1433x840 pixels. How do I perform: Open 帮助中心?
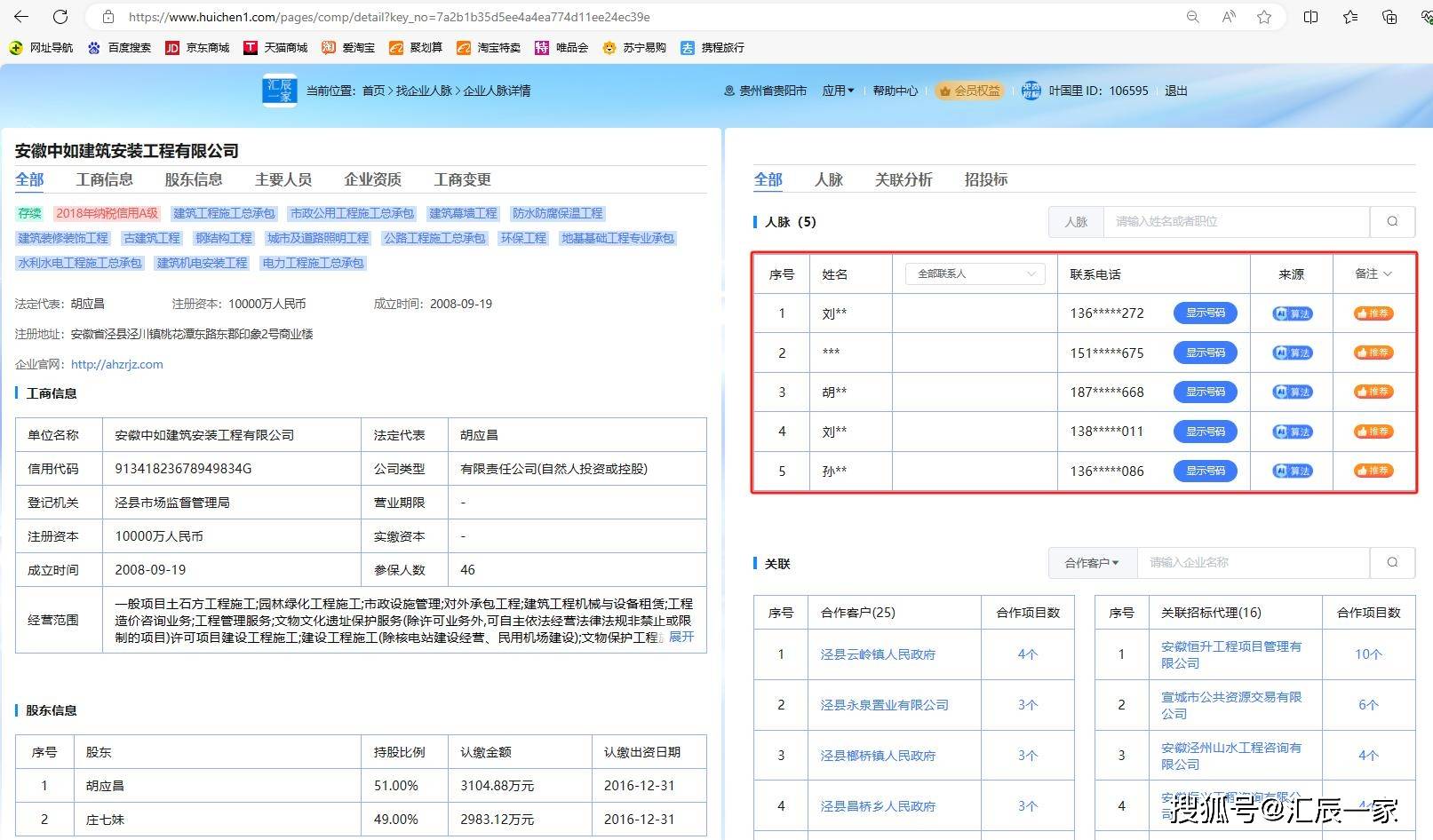[896, 91]
